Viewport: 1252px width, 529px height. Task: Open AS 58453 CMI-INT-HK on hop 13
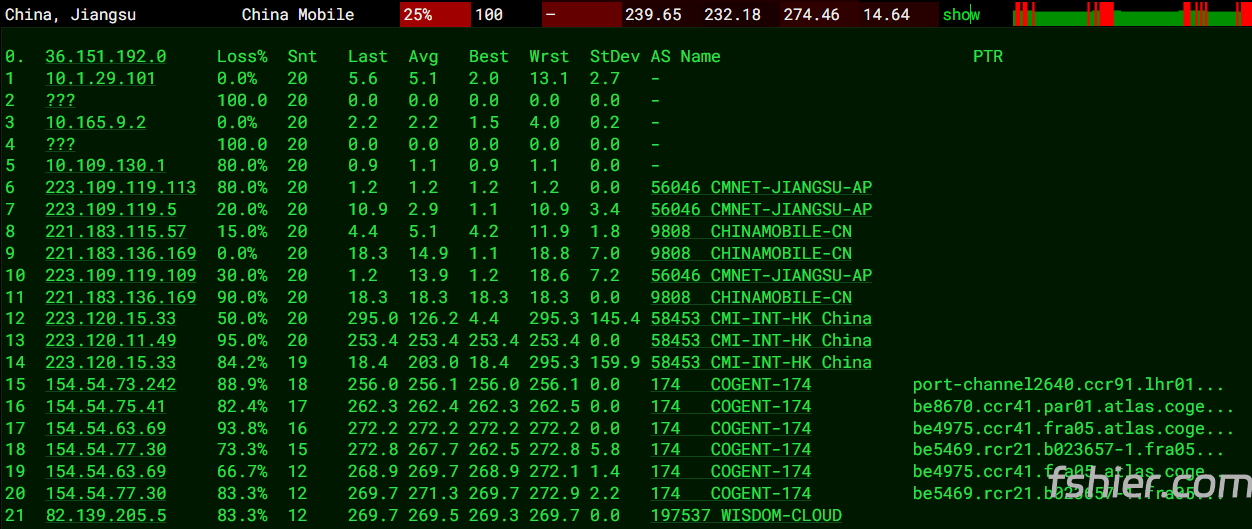(760, 341)
